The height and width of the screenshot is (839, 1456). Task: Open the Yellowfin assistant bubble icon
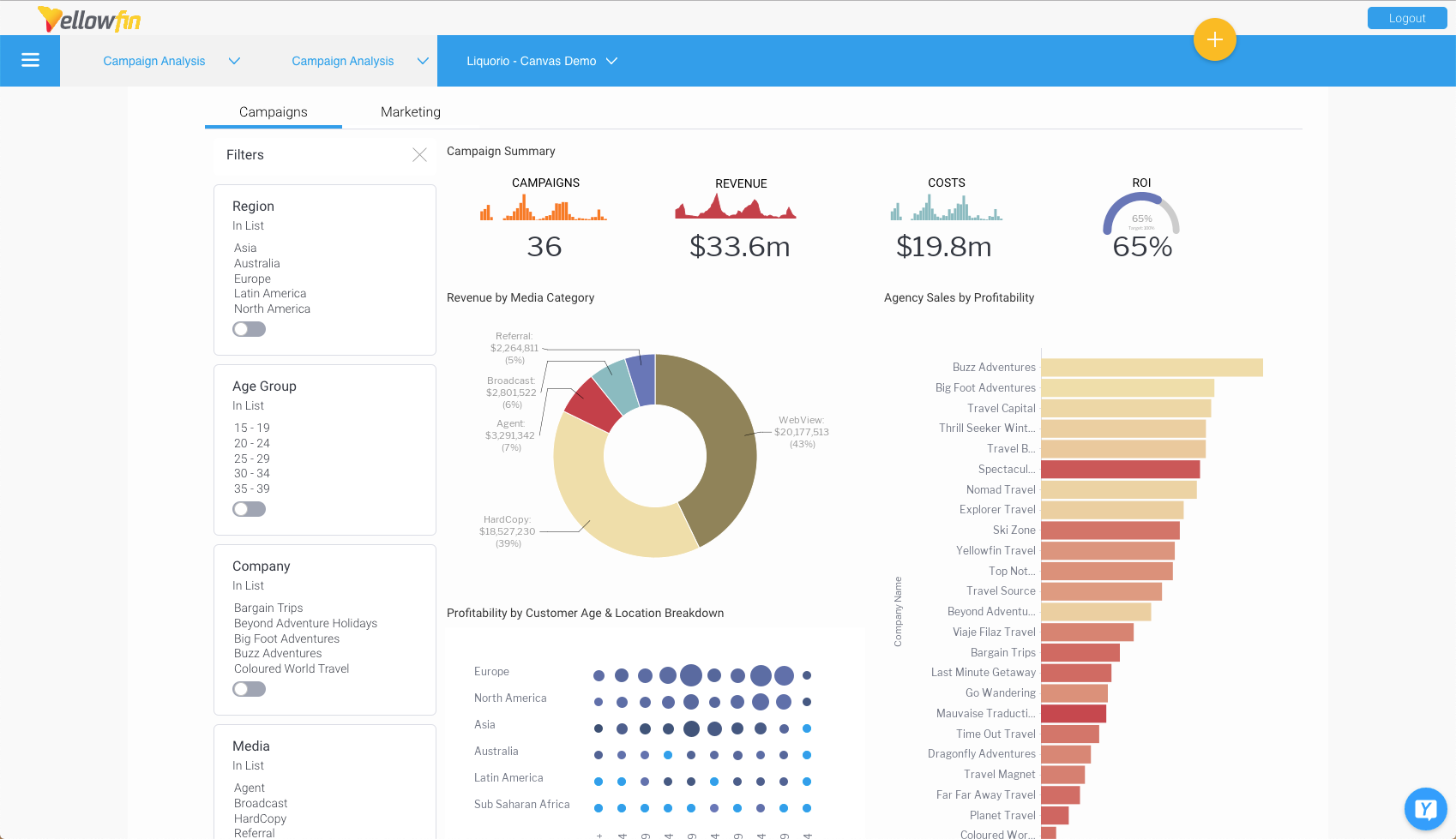pyautogui.click(x=1424, y=808)
